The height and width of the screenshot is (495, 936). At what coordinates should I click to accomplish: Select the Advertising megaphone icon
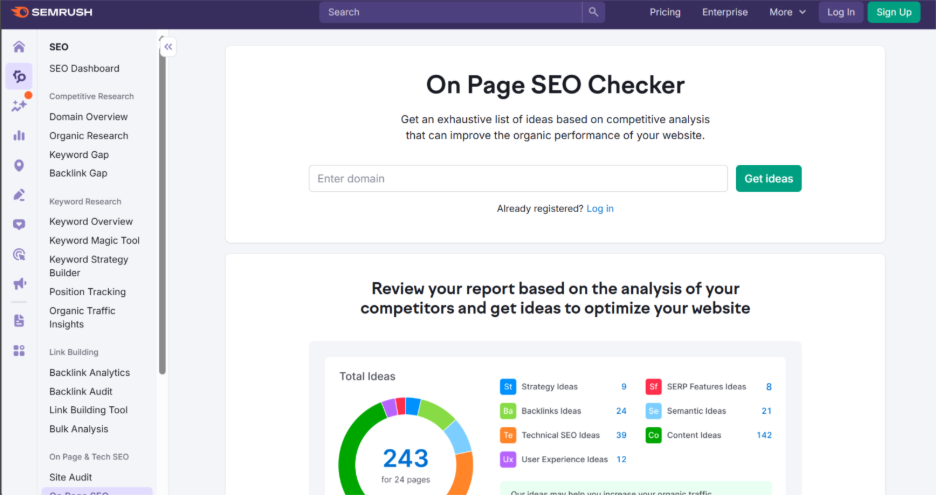pyautogui.click(x=18, y=284)
